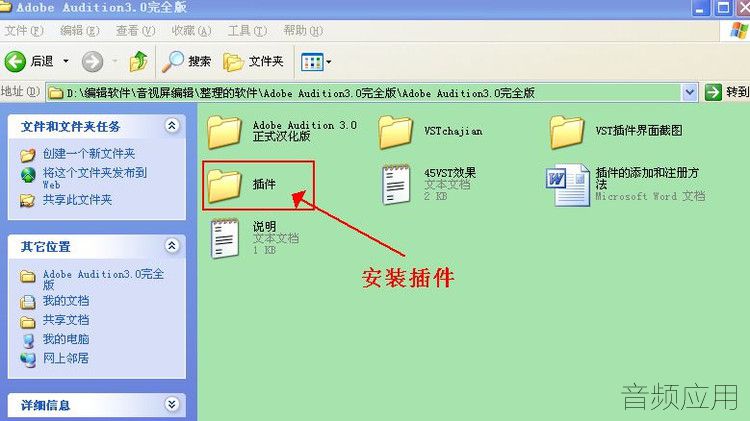Click the 说明 file name label

click(x=264, y=226)
